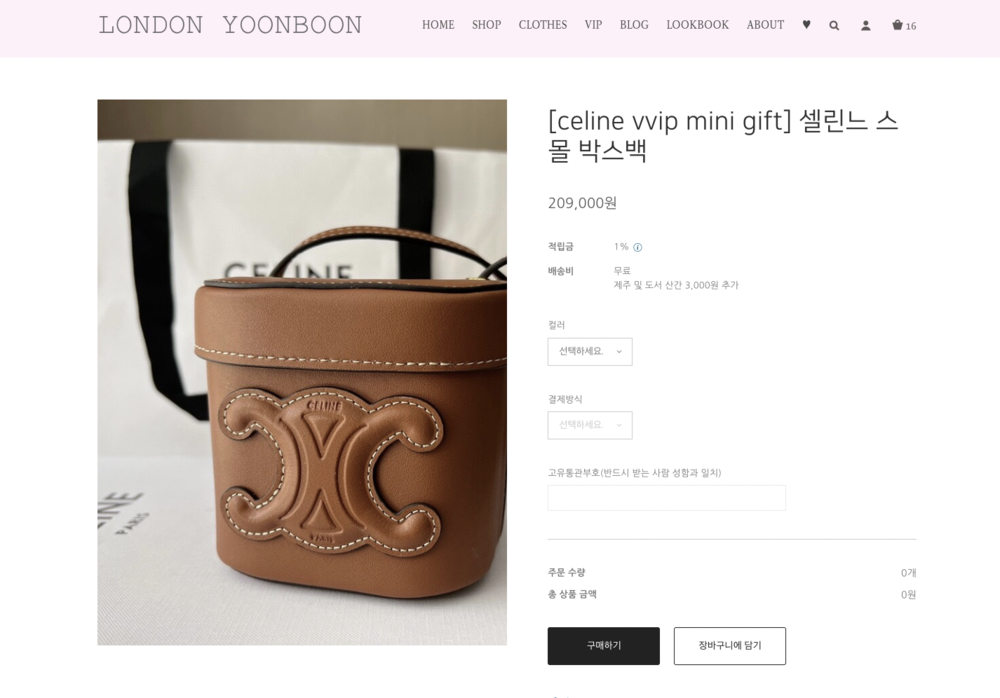
Task: Click the reward points info icon
Action: [637, 248]
